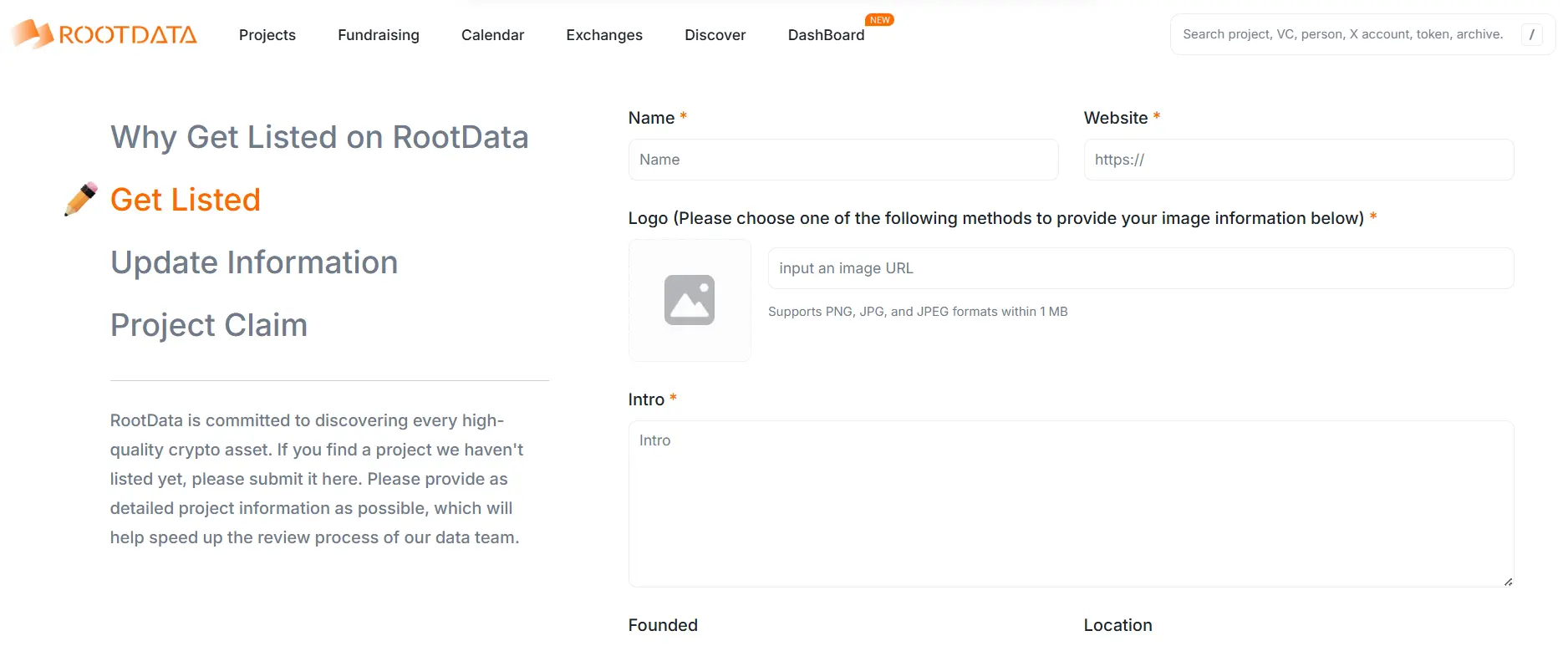
Task: Click the NEW badge above DashBoard
Action: coord(879,20)
